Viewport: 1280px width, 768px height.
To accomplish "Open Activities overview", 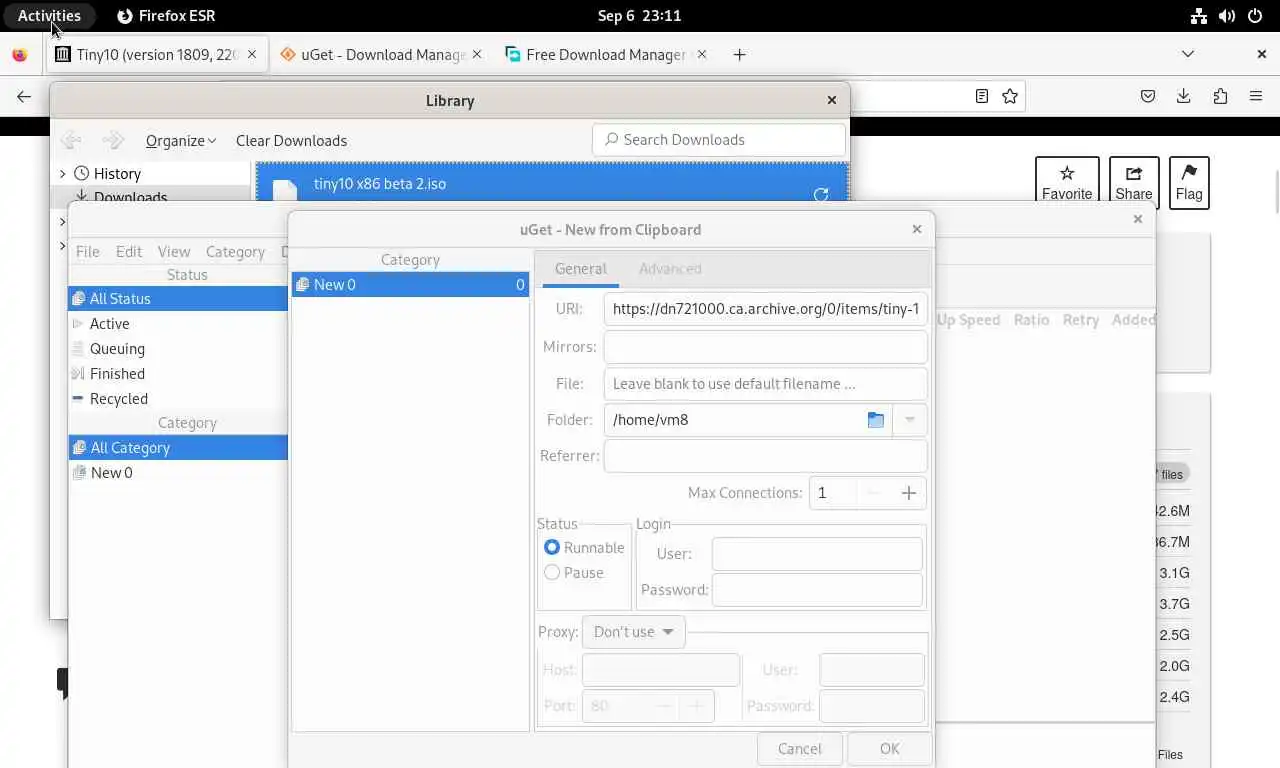I will click(49, 16).
